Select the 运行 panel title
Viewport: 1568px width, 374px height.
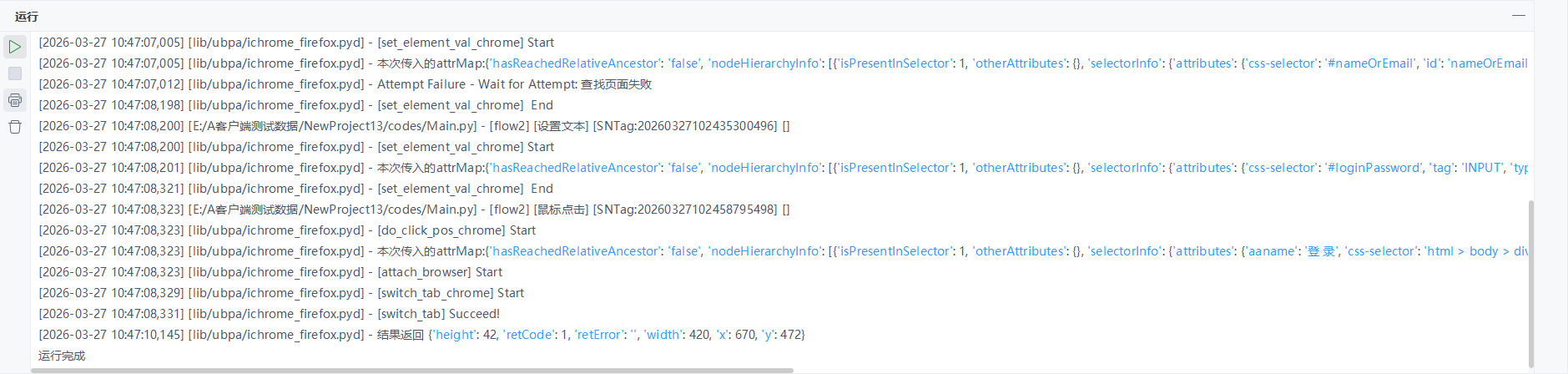(27, 17)
